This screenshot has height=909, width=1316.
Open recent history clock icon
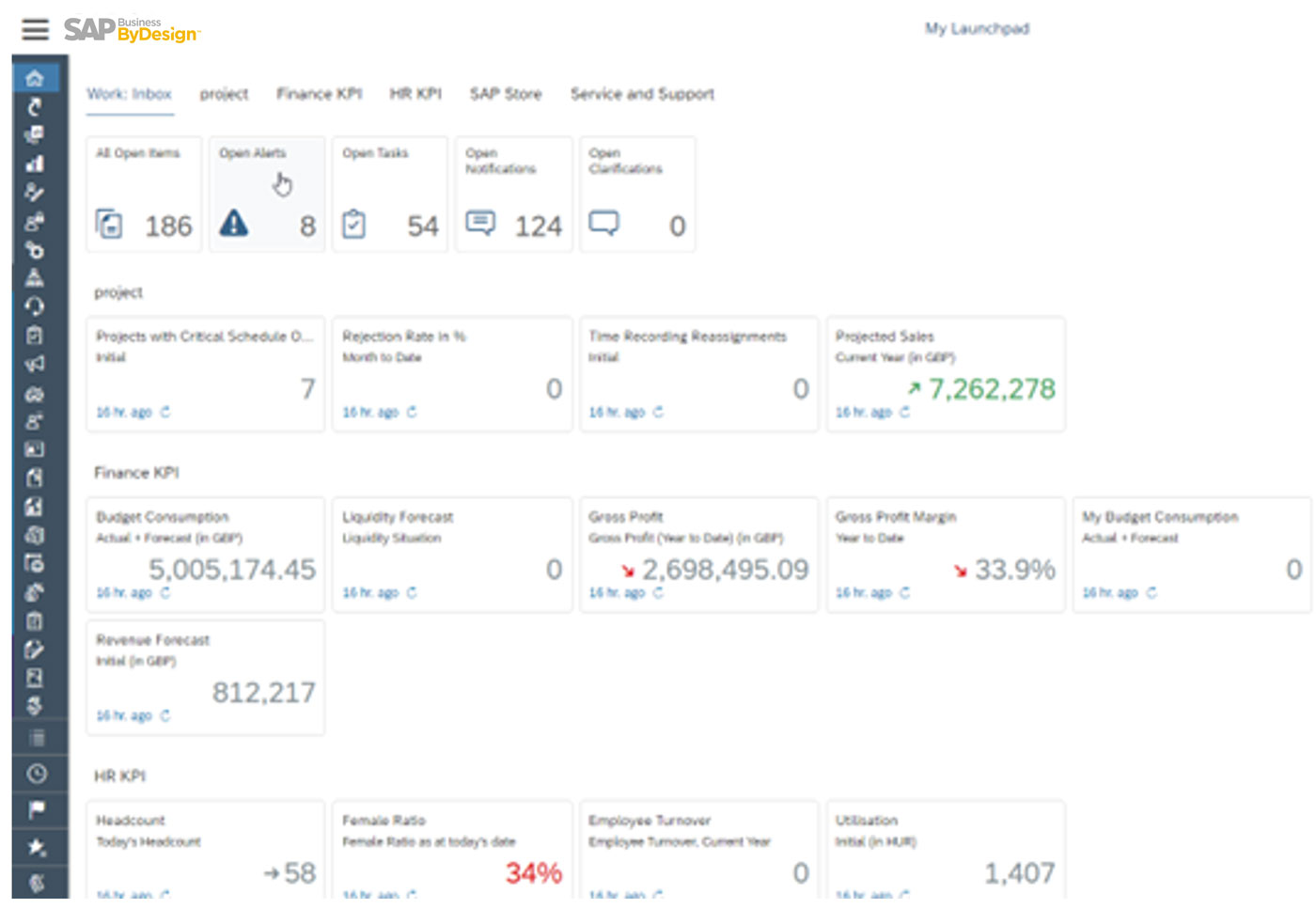point(36,774)
